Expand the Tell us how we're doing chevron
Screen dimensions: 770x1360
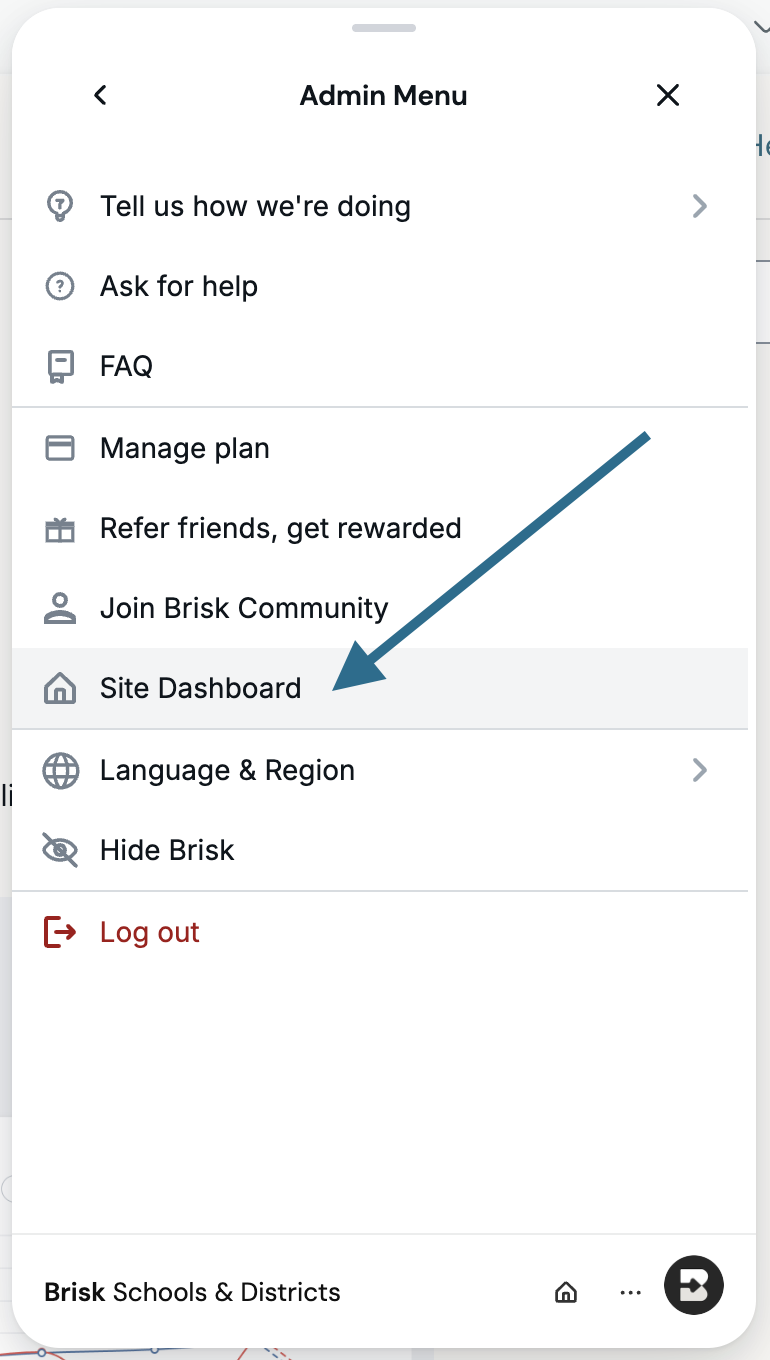700,206
